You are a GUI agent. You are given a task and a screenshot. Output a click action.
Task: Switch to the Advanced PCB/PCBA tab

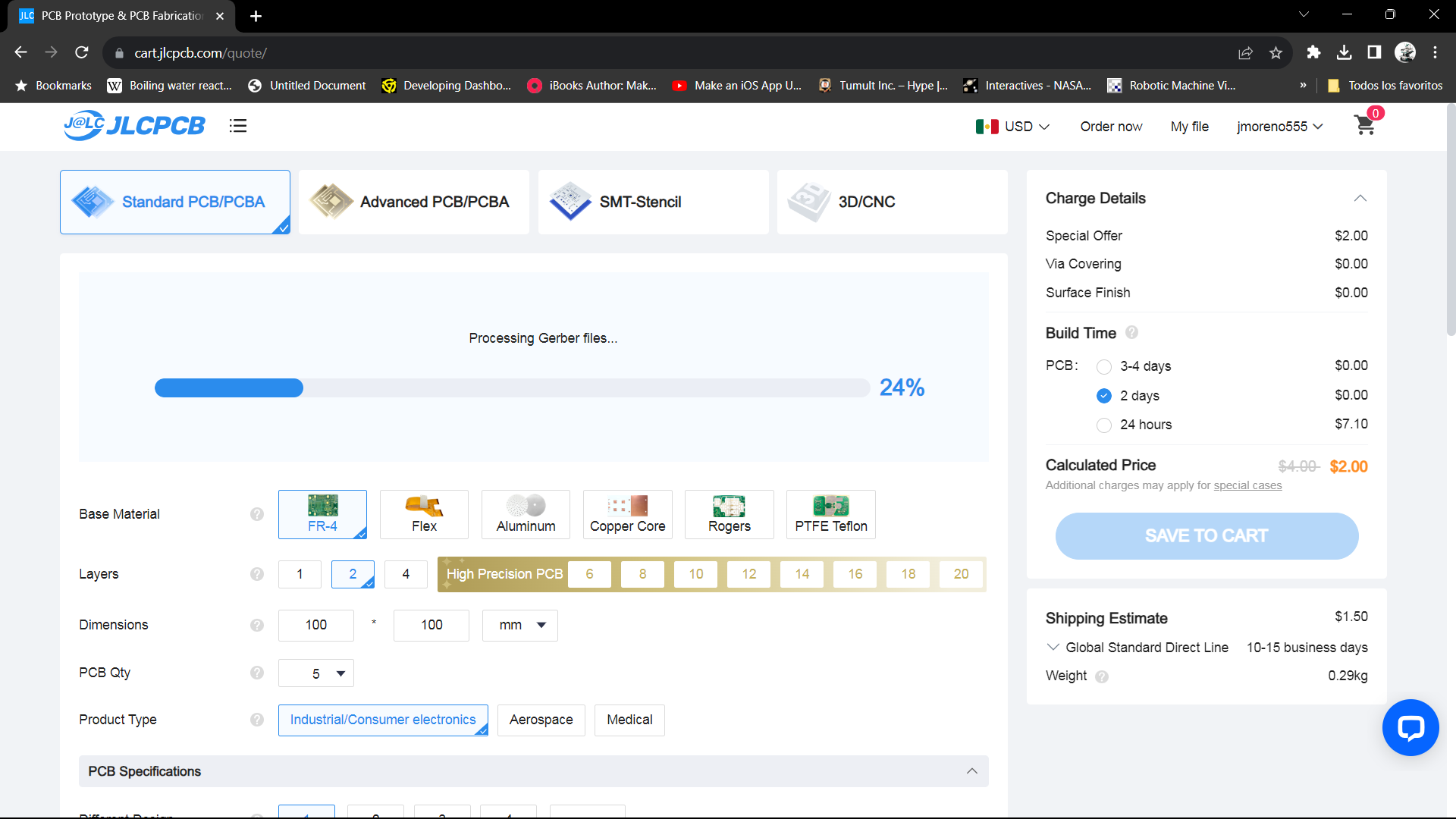pyautogui.click(x=414, y=202)
